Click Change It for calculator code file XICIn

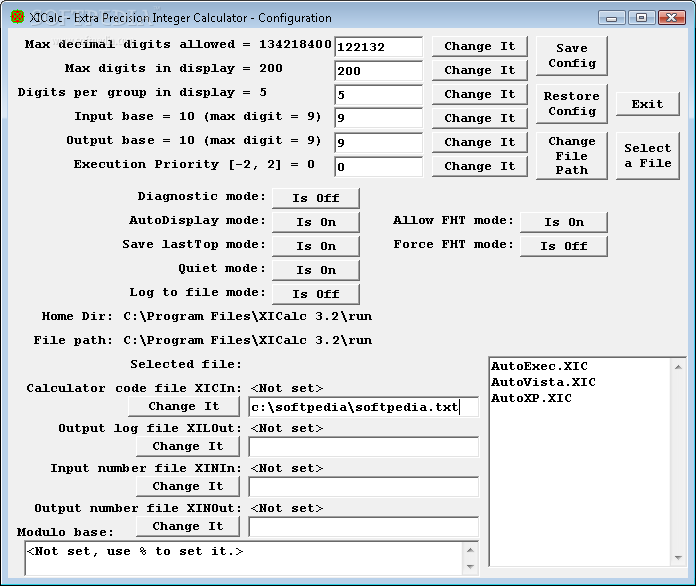point(184,406)
